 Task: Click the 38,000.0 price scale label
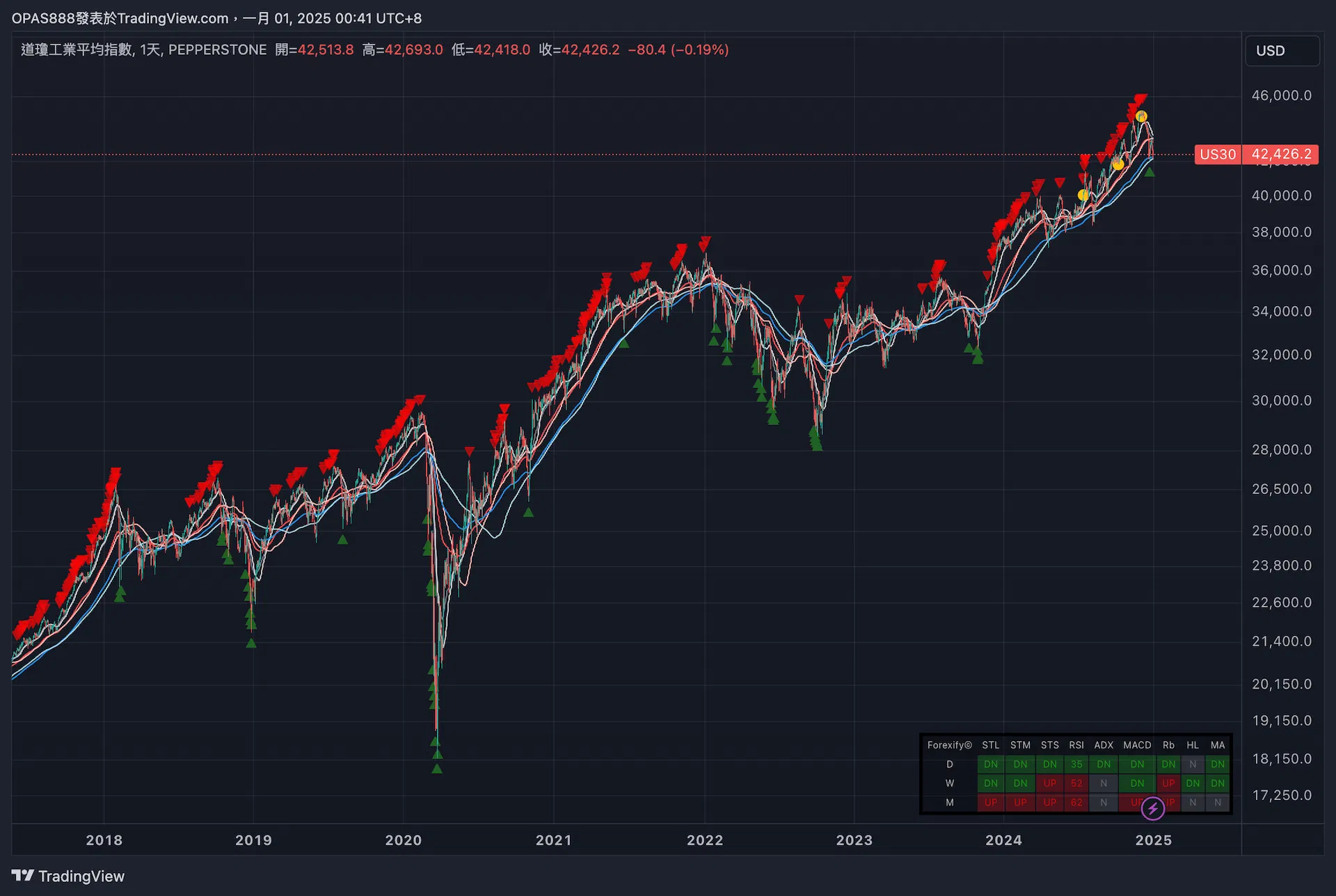point(1282,232)
